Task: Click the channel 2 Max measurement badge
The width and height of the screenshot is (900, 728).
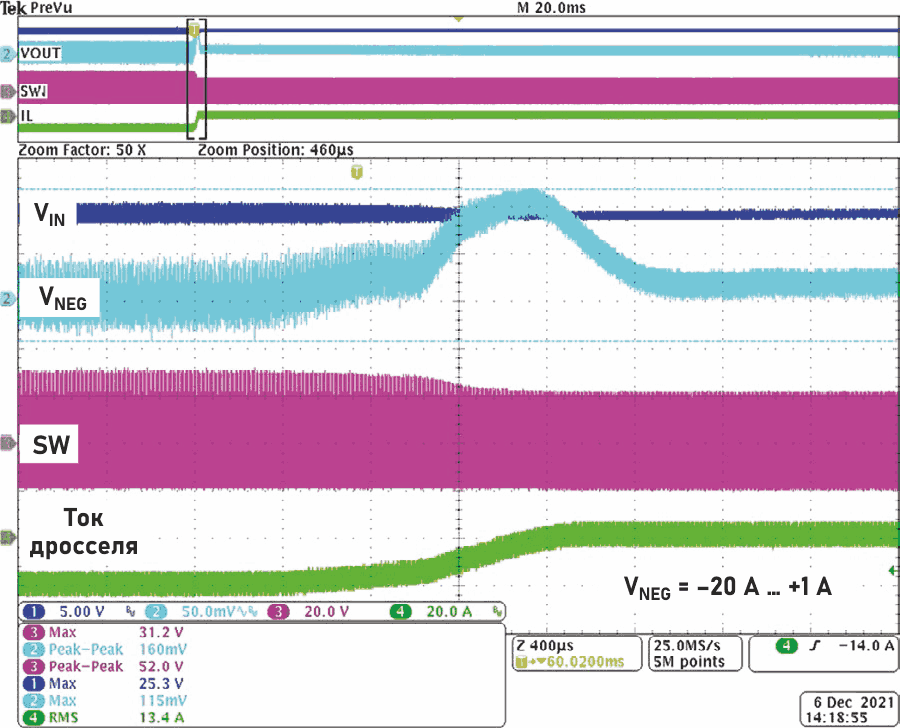Action: pyautogui.click(x=33, y=700)
